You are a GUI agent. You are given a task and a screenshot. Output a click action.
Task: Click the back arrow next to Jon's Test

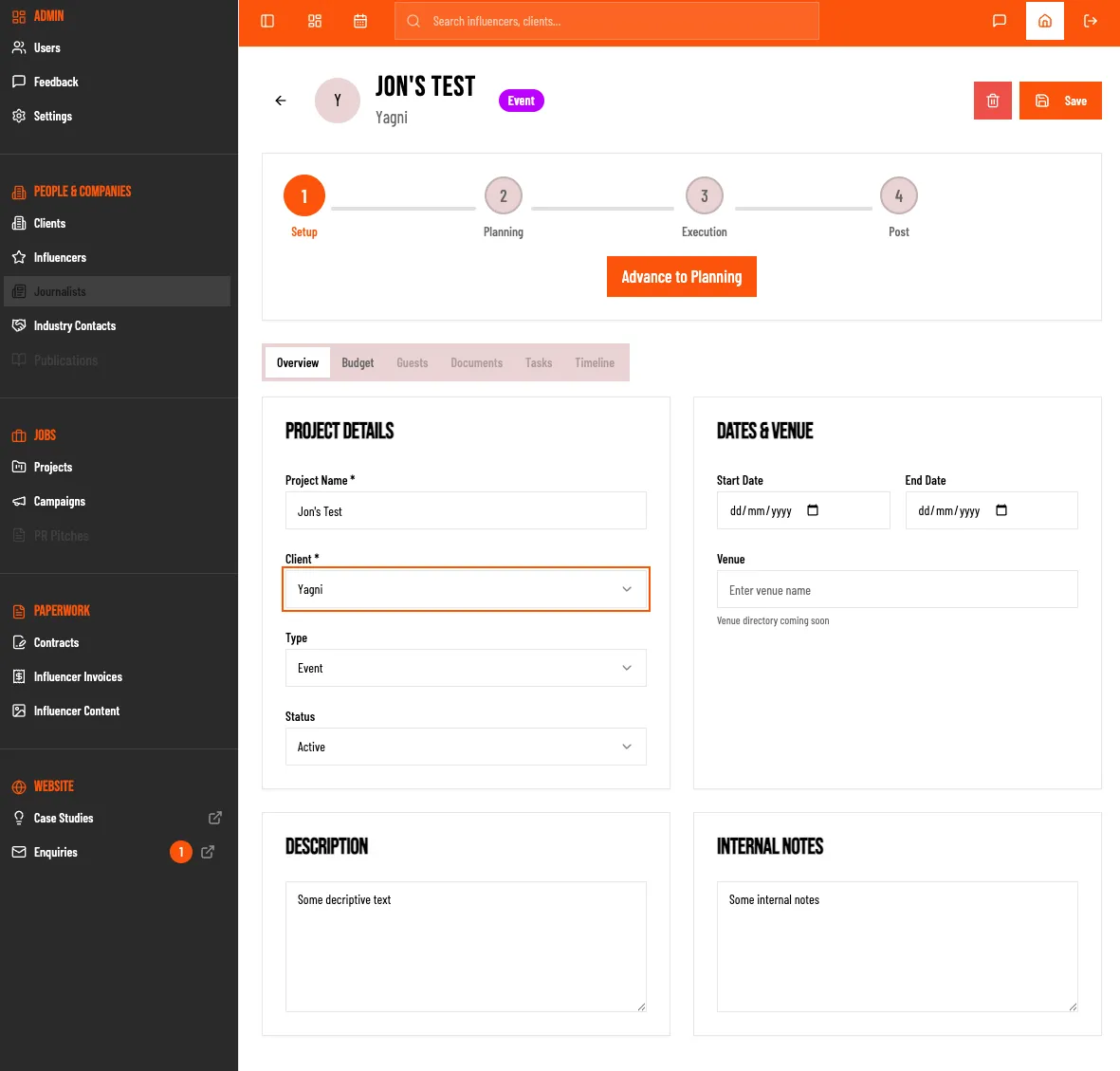280,100
